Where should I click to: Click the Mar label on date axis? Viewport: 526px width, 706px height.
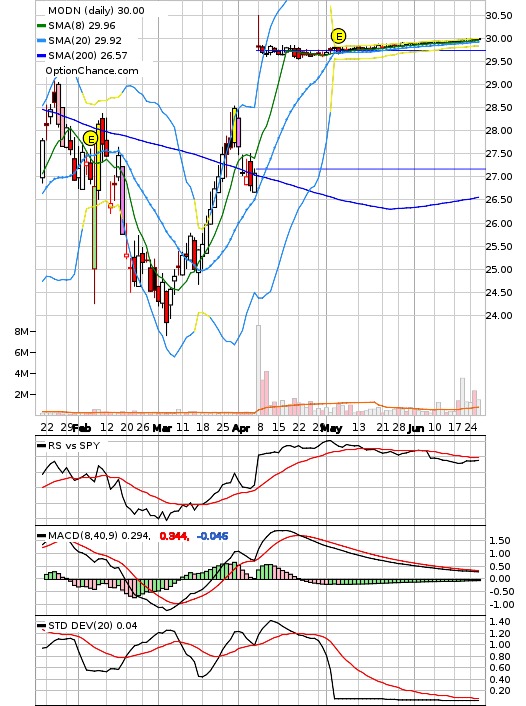coord(162,428)
